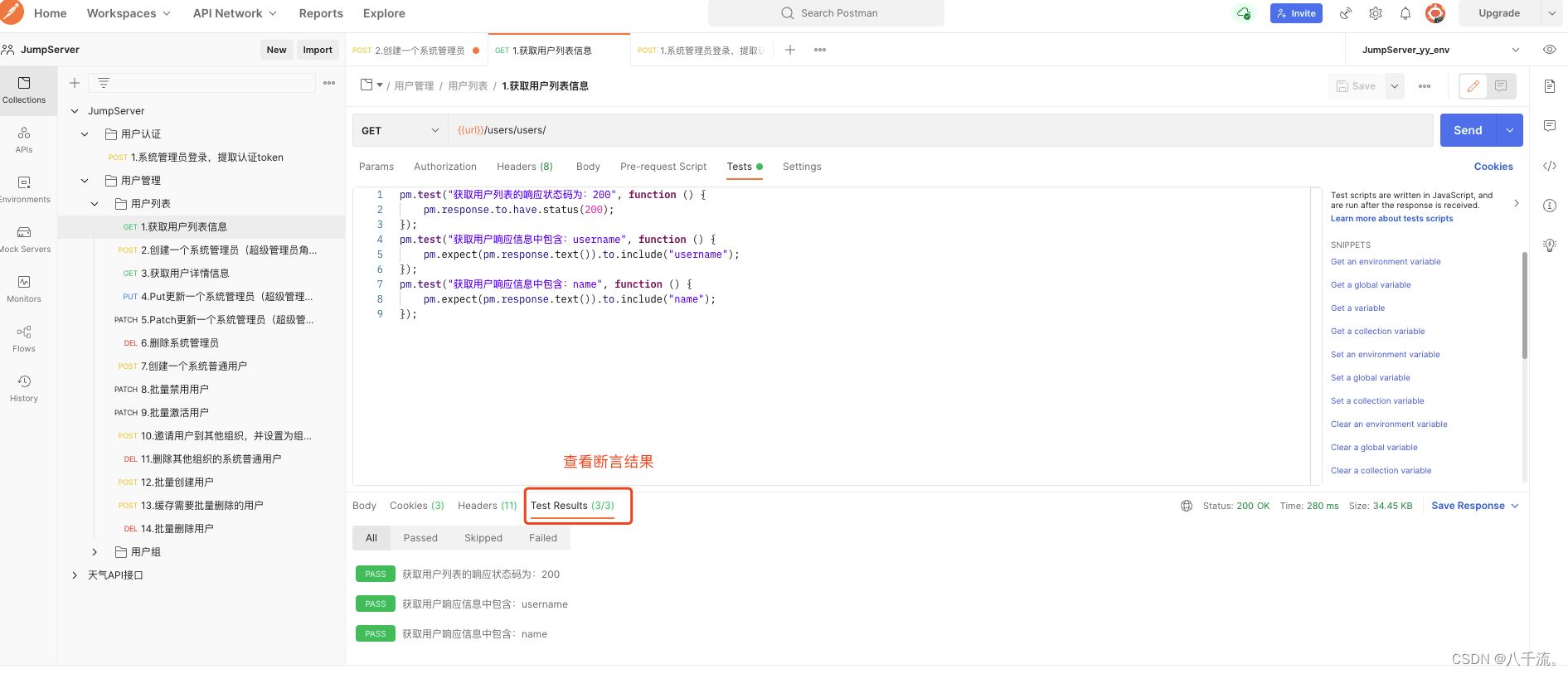Open the Flows sidebar panel
The height and width of the screenshot is (674, 1568).
pyautogui.click(x=24, y=339)
